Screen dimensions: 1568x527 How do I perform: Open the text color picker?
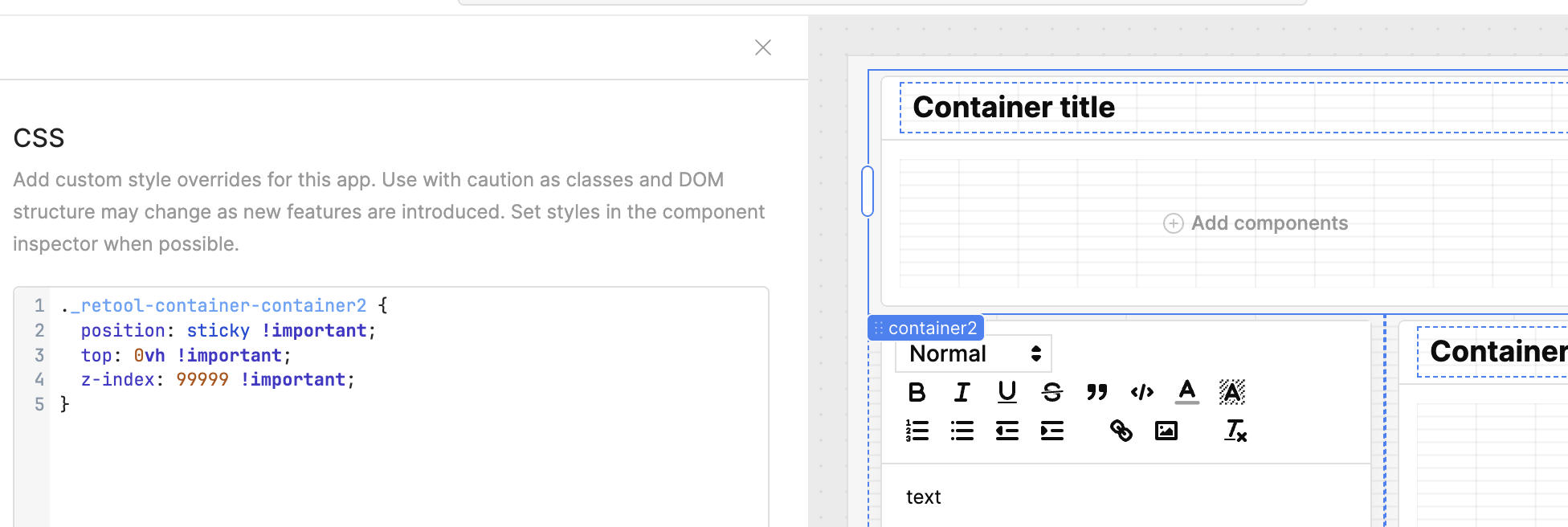[1186, 392]
